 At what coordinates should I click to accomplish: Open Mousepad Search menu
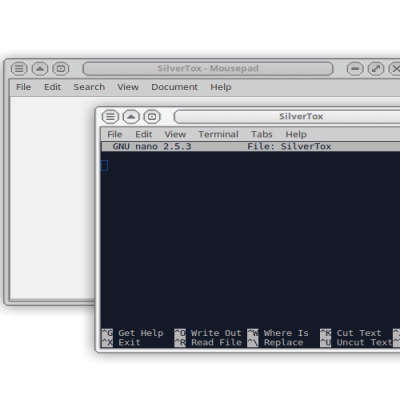(x=89, y=87)
